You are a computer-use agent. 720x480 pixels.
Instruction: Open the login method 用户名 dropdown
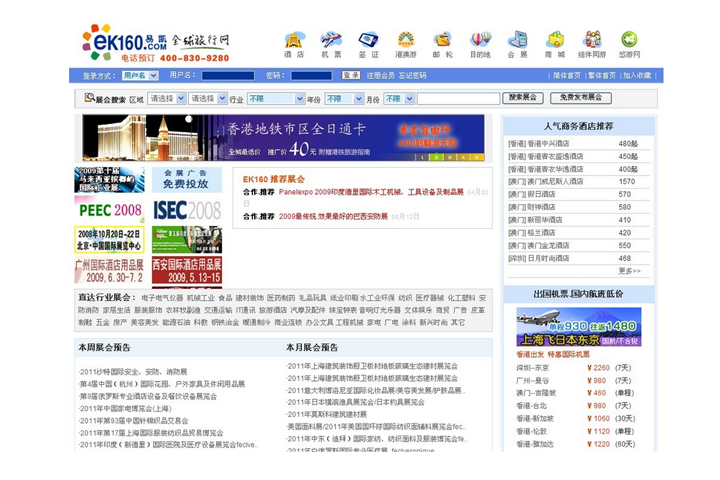141,75
